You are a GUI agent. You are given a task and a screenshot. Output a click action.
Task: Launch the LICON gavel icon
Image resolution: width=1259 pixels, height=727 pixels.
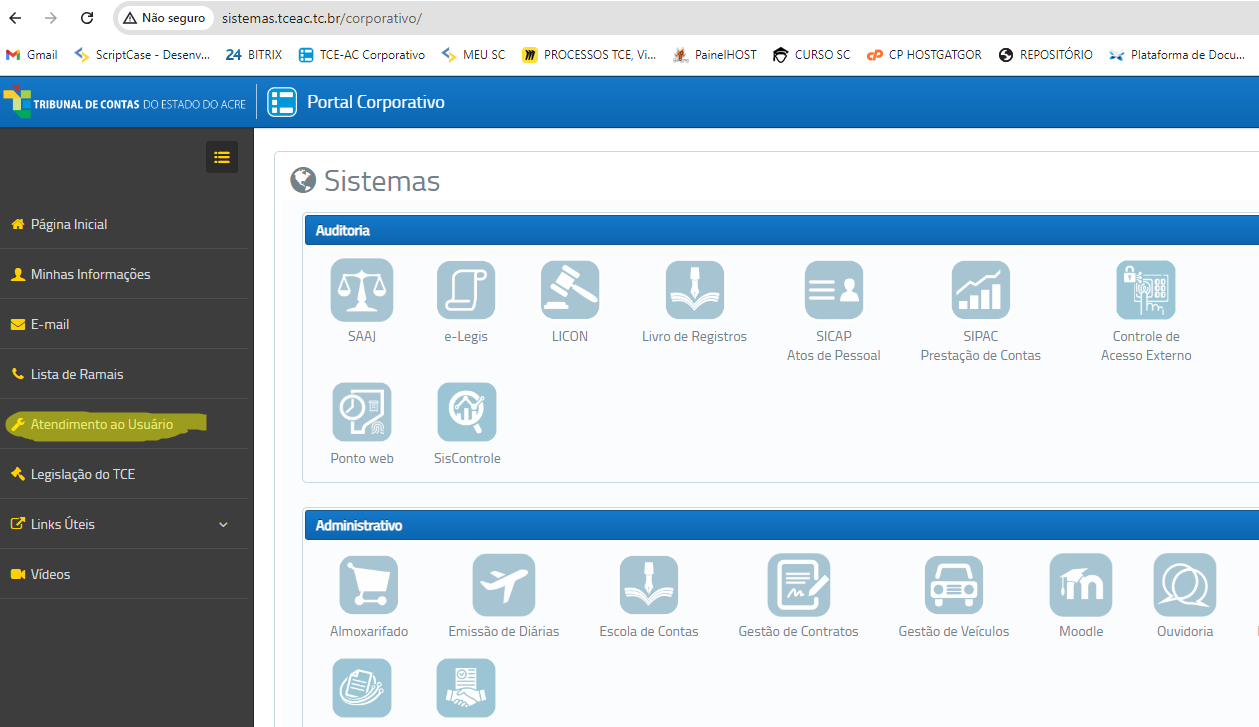click(x=570, y=290)
